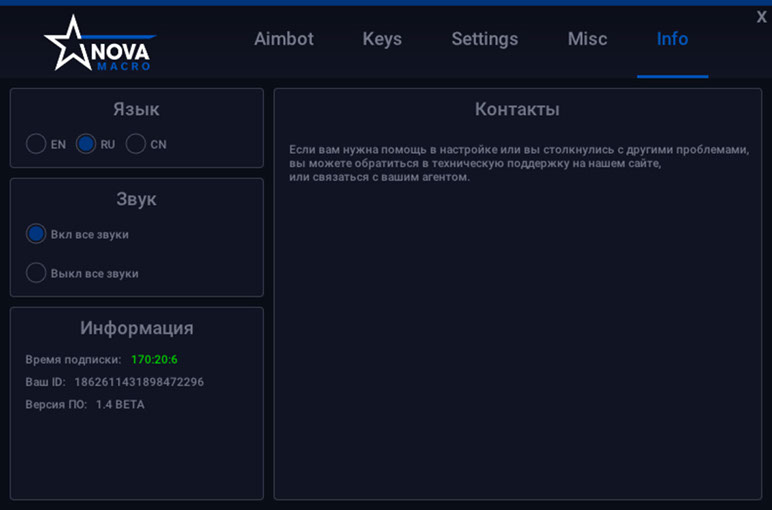Click the Info tab
Viewport: 772px width, 510px height.
[x=672, y=39]
